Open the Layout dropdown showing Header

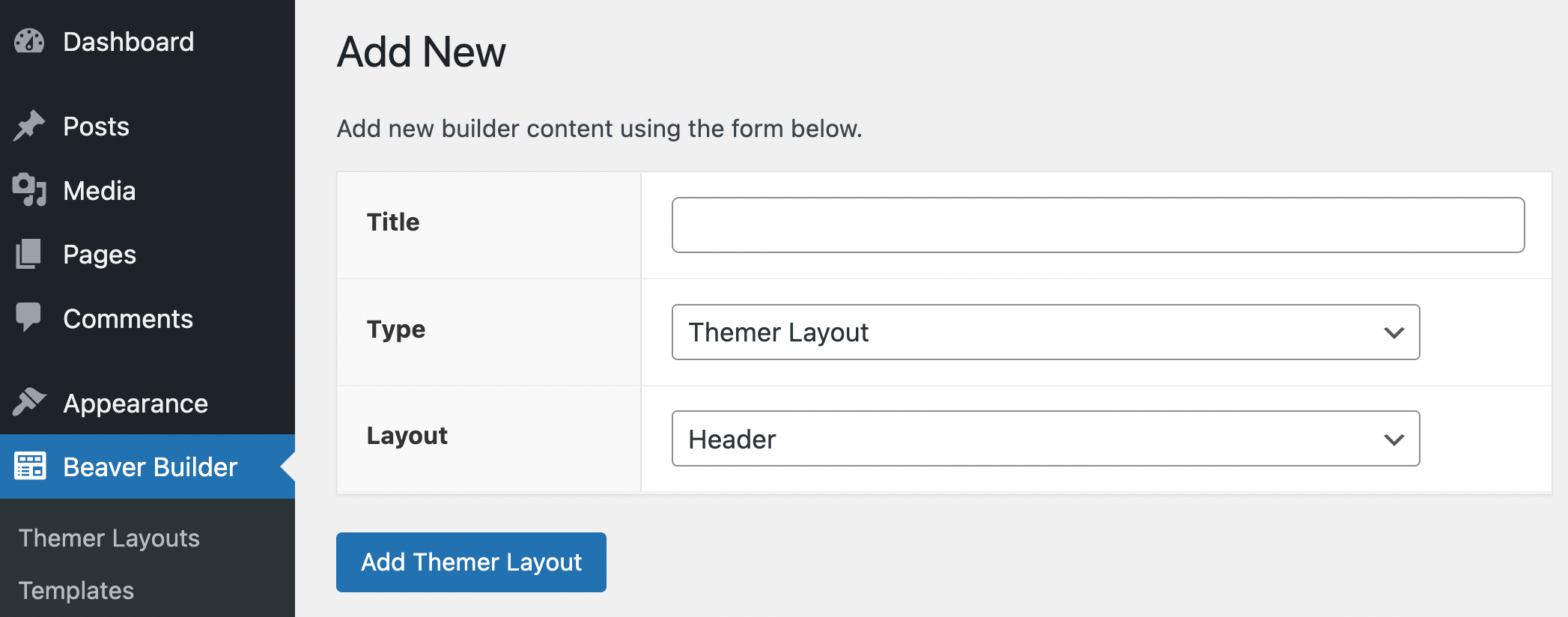tap(1033, 439)
